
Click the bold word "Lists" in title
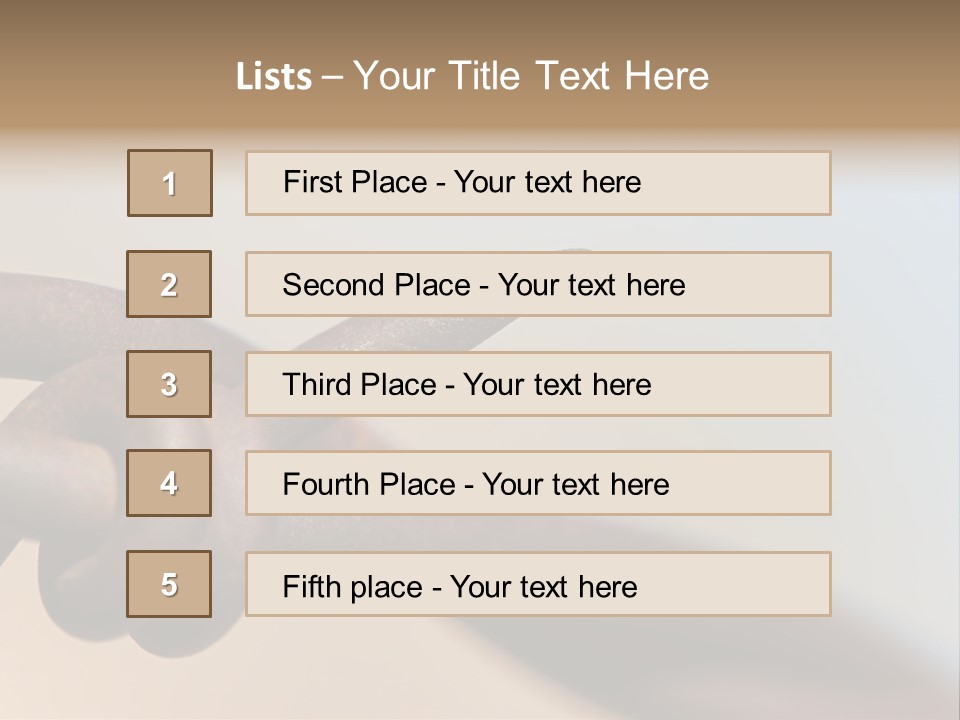coord(274,77)
